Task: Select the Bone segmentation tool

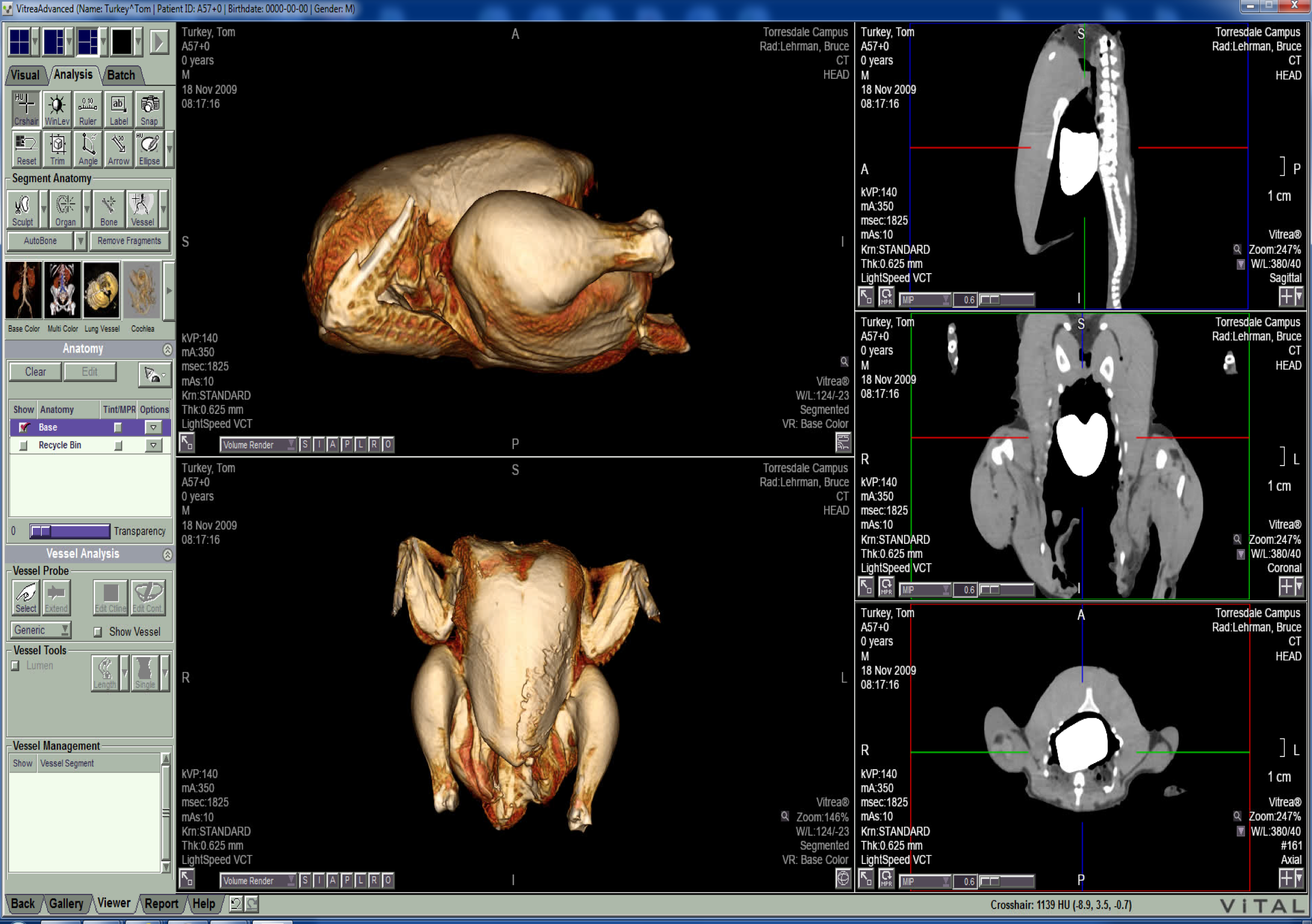Action: click(x=109, y=210)
